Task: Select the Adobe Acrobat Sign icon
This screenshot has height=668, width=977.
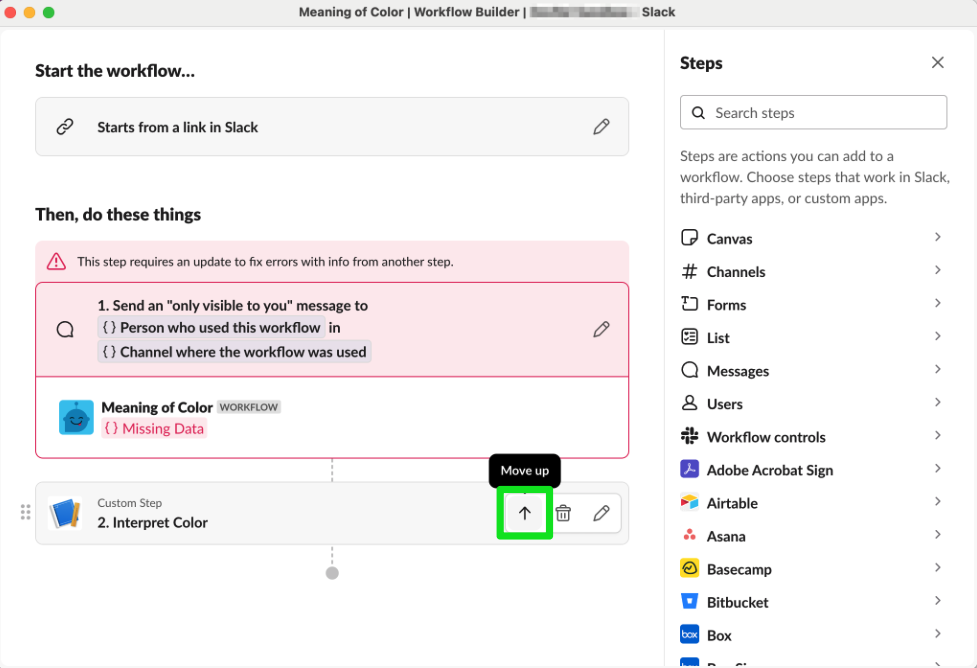Action: pyautogui.click(x=689, y=469)
